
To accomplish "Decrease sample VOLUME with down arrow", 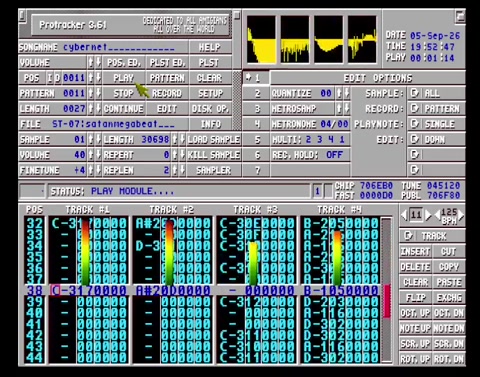I will click(98, 155).
